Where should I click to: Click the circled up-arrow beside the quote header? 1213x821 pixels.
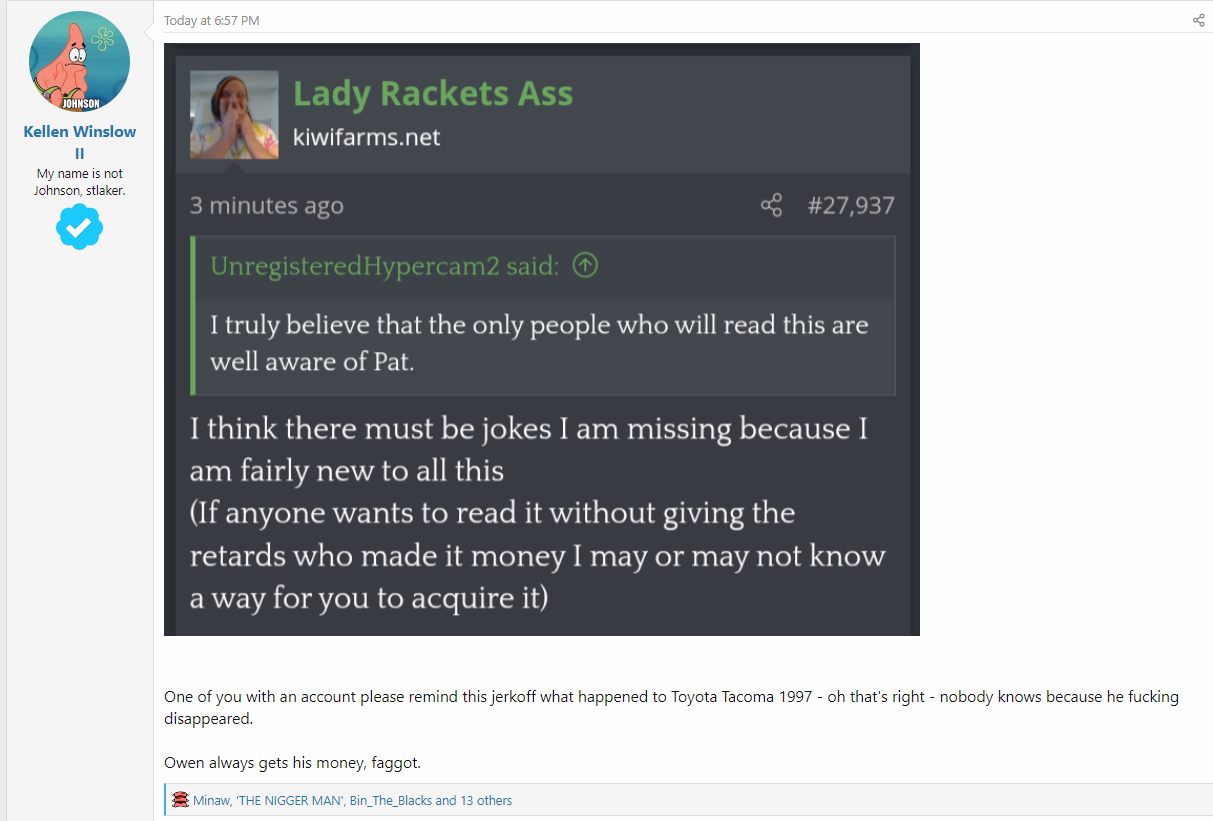click(586, 266)
